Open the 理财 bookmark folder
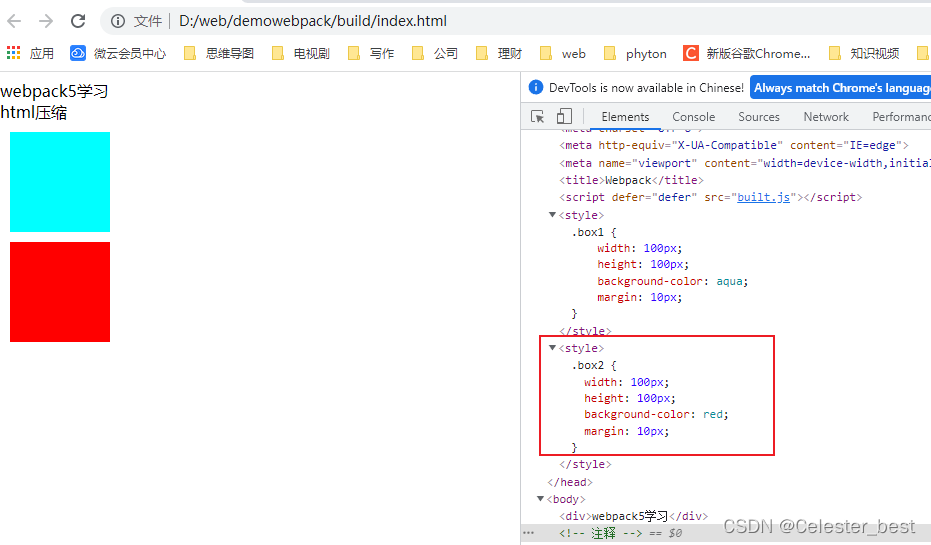This screenshot has width=931, height=545. 499,53
